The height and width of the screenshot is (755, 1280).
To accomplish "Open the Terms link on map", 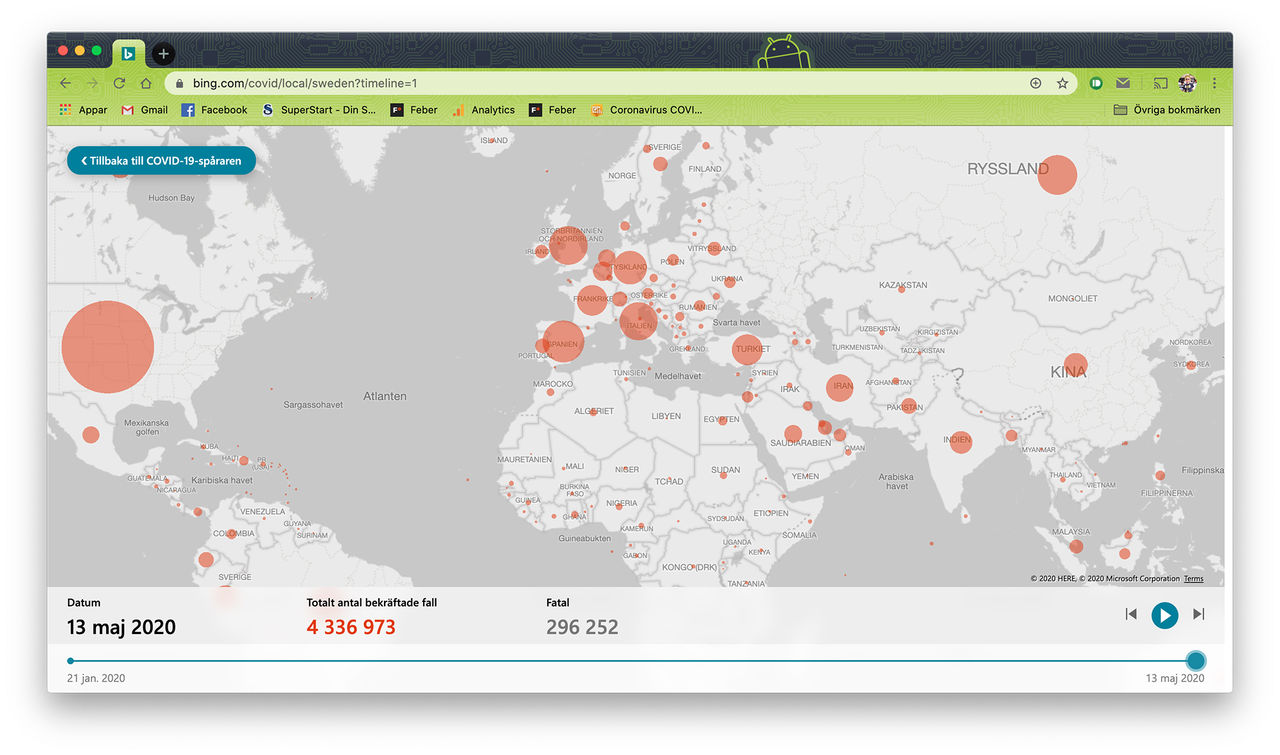I will pos(1194,579).
